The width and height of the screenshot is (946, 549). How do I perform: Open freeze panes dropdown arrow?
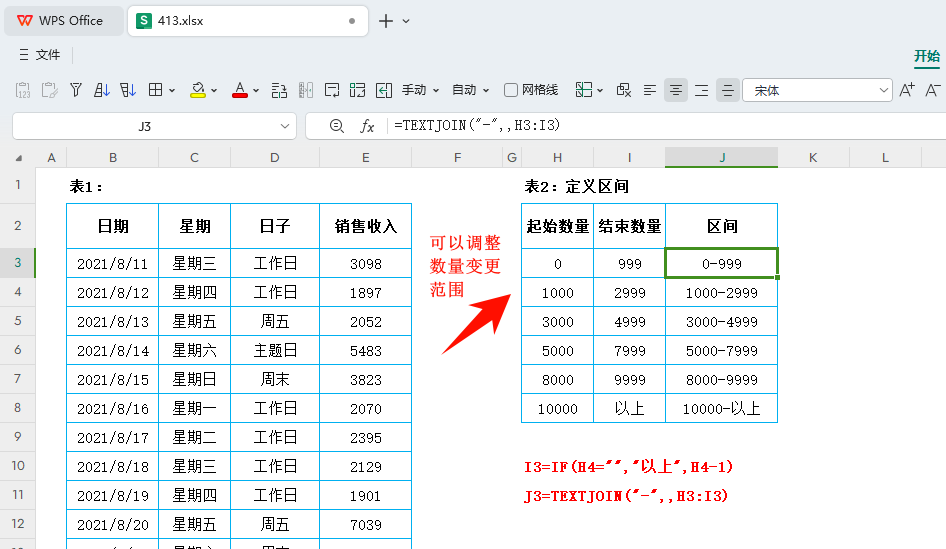click(x=600, y=90)
